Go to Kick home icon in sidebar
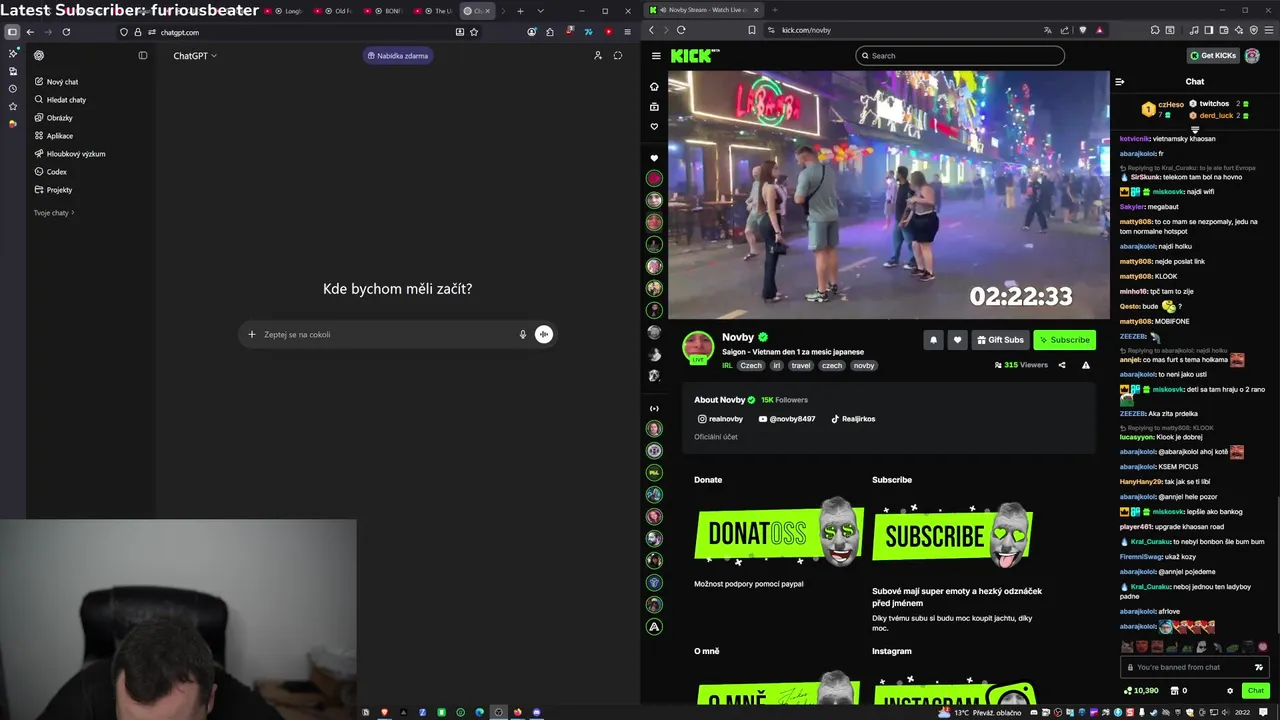The image size is (1280, 720). 654,87
